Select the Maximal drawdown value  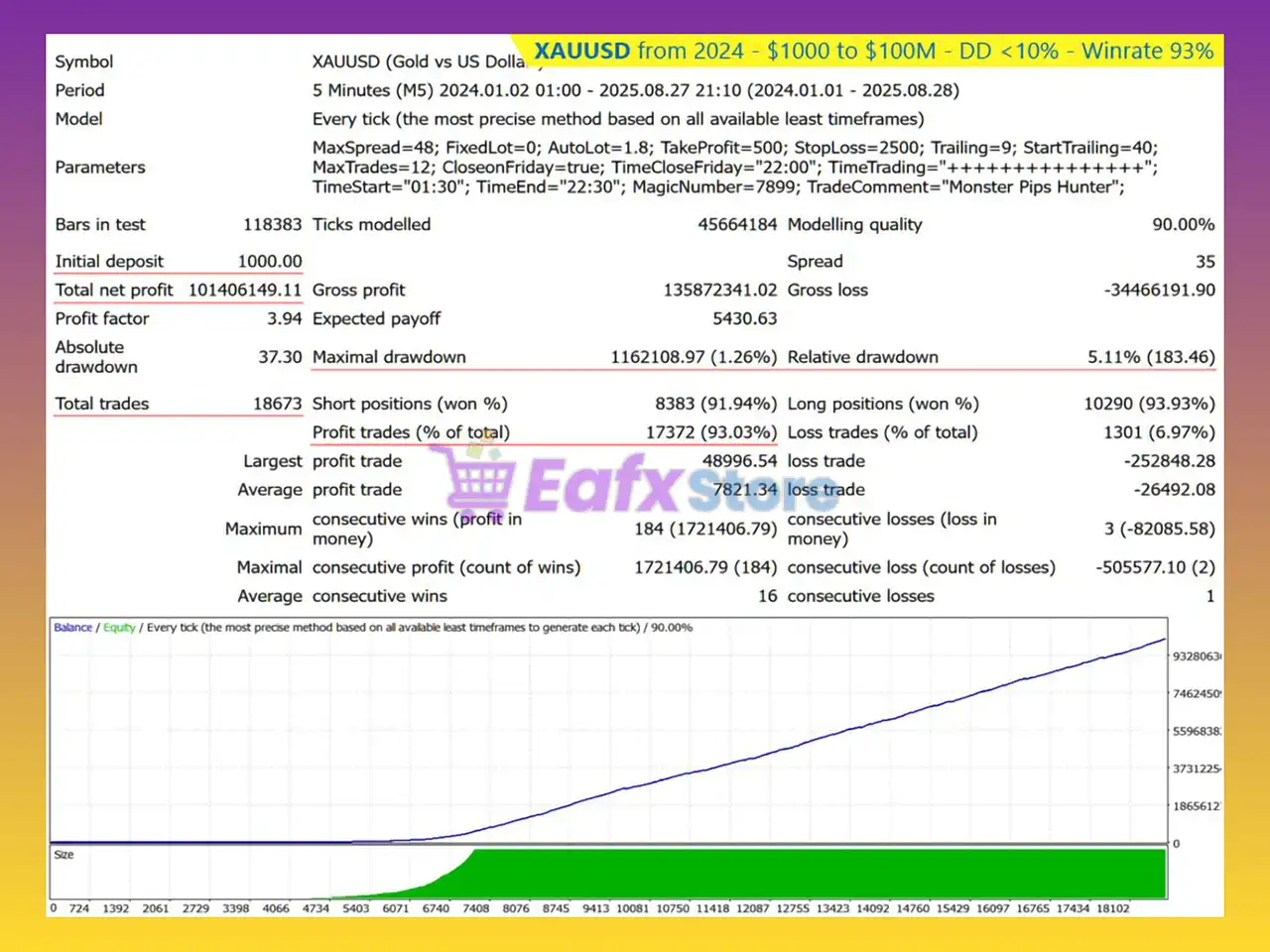coord(693,357)
